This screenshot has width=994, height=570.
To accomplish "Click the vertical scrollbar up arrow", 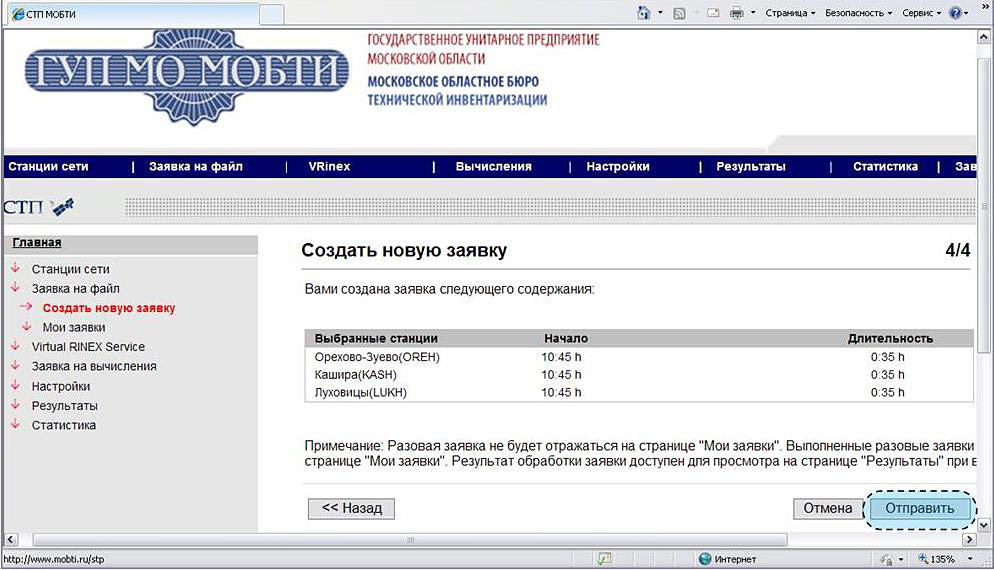I will click(983, 37).
